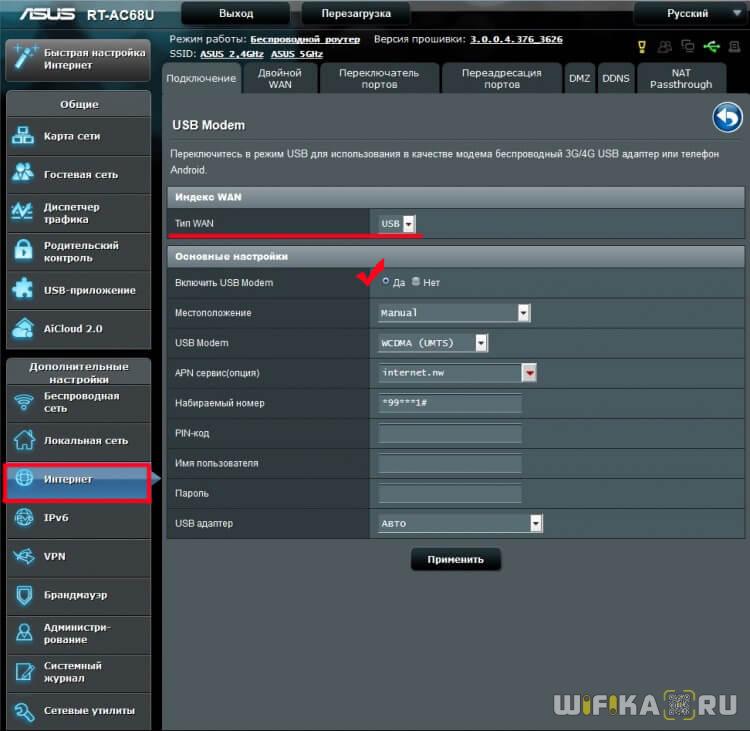Select Нет to disable USB Modem
This screenshot has width=750, height=731.
[416, 282]
